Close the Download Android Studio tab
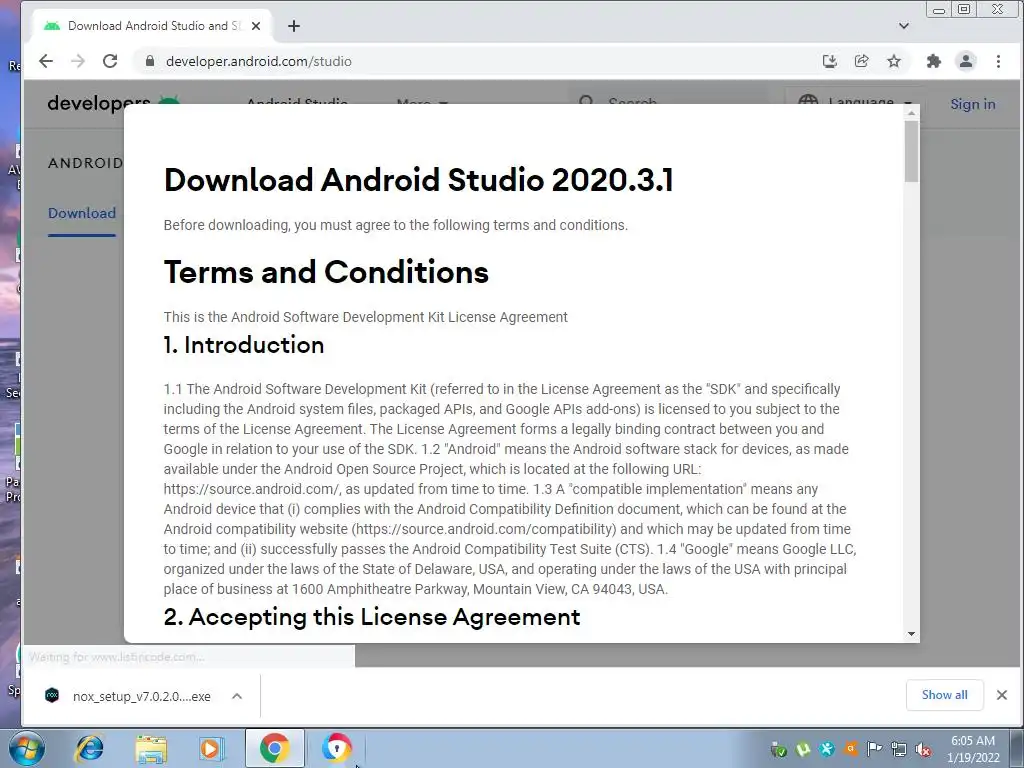 [256, 26]
